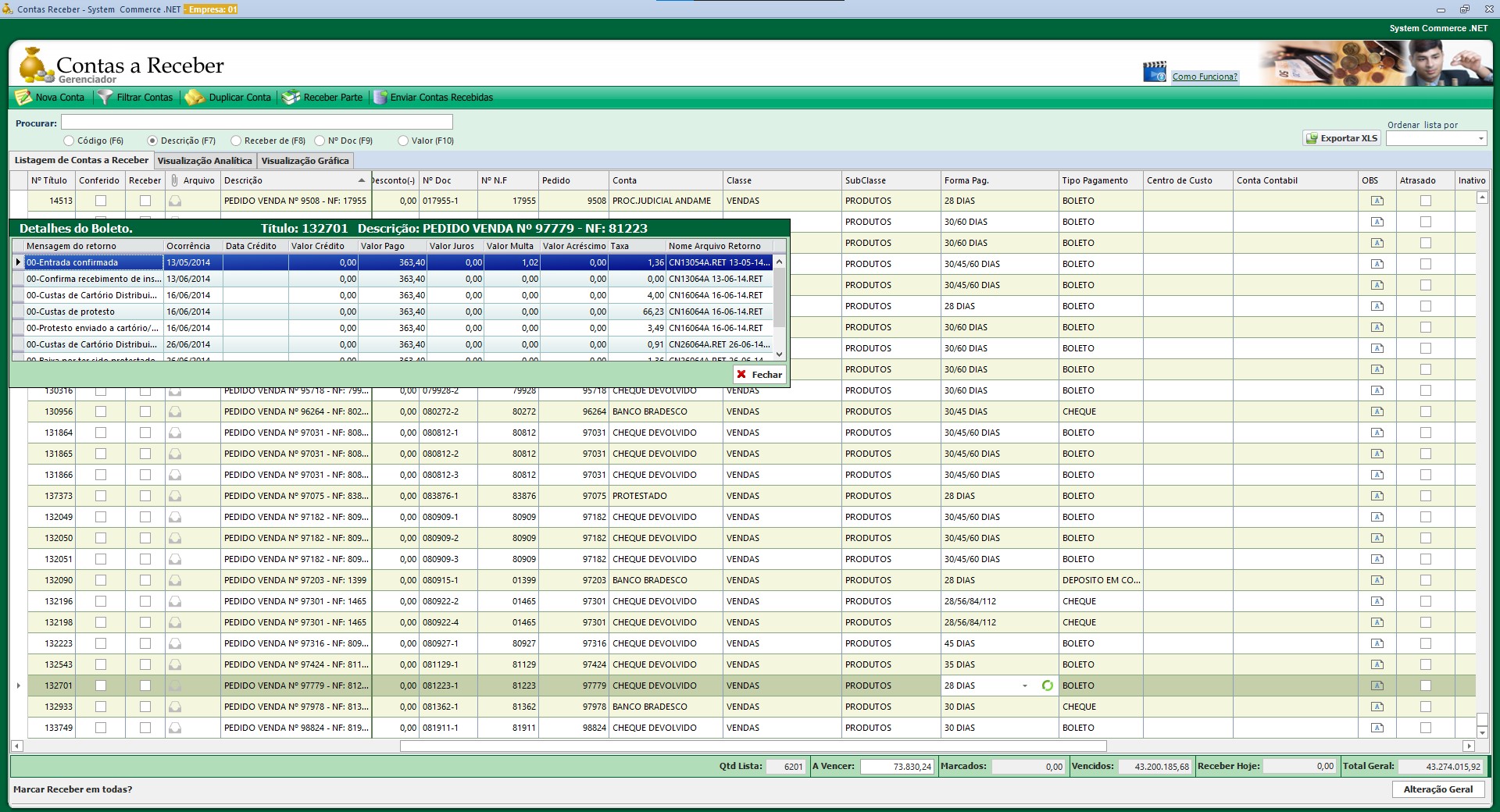Click the Procurar search field
Screen dimensions: 1500x812
256,123
